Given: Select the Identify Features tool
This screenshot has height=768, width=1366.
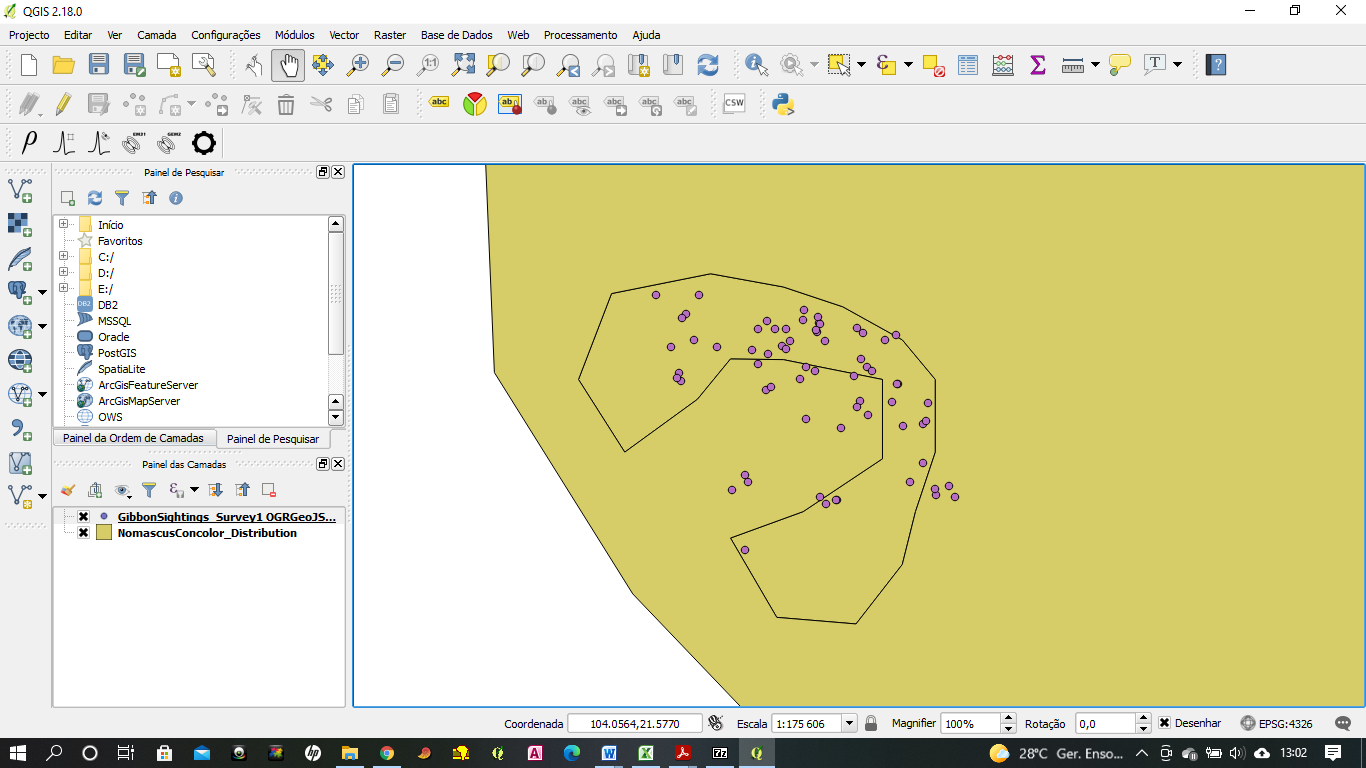Looking at the screenshot, I should click(757, 65).
